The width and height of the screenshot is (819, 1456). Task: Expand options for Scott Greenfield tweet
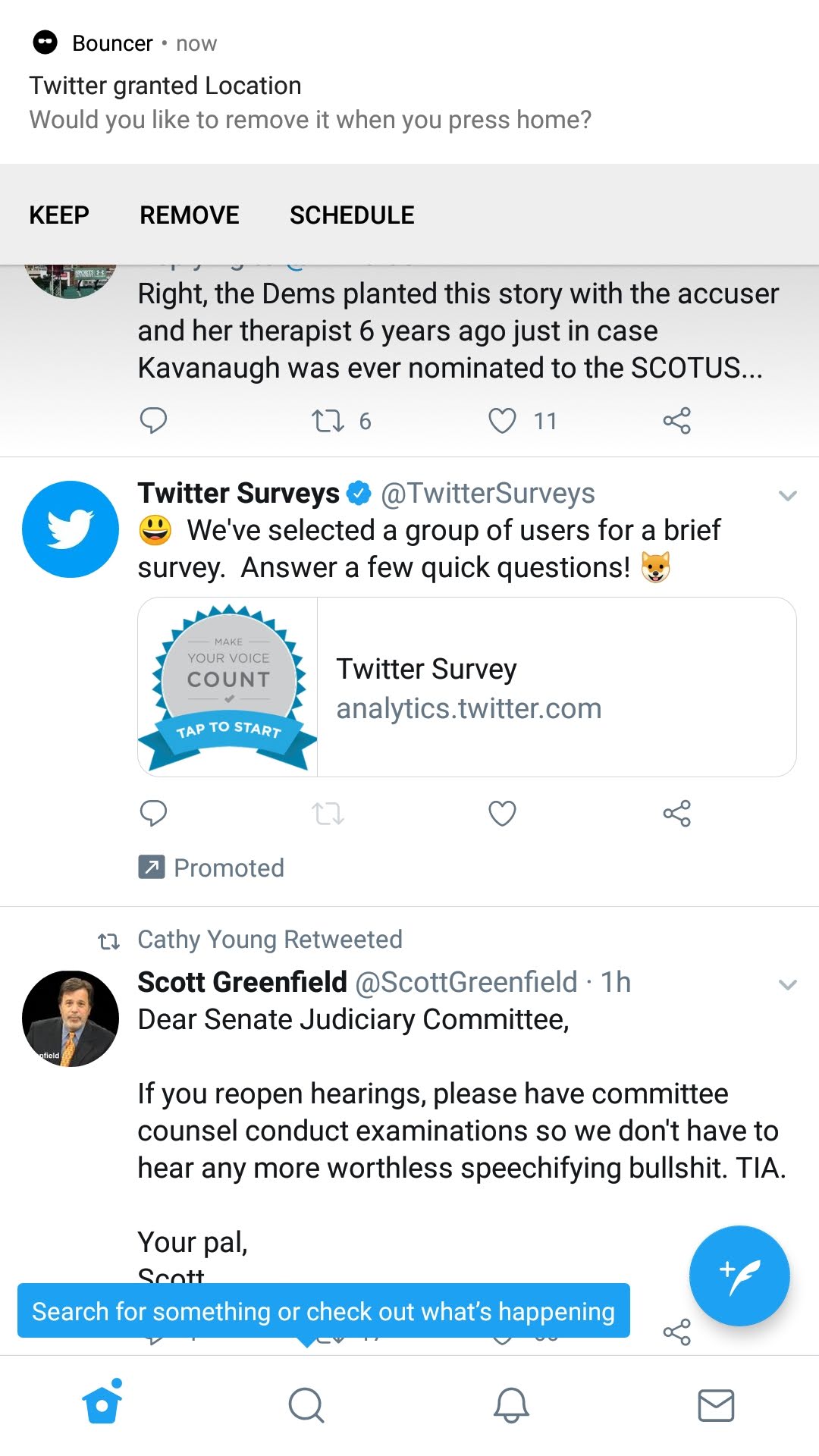pos(788,985)
